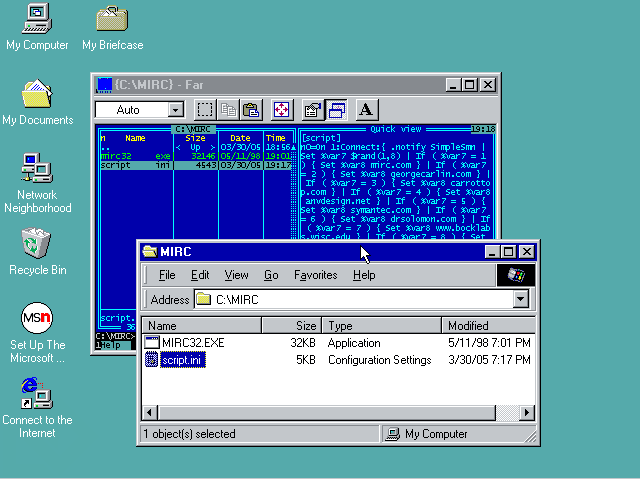This screenshot has height=480, width=640.
Task: Open the Favorites menu in MIRC window
Action: [316, 275]
